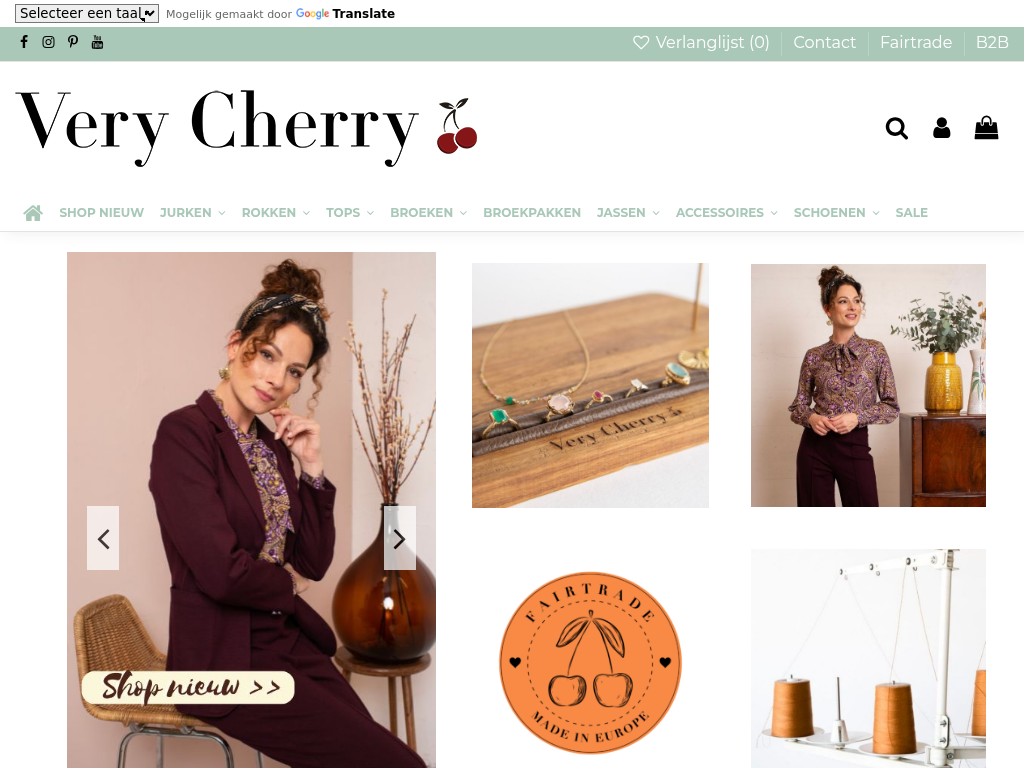1024x768 pixels.
Task: Open the user account icon
Action: click(942, 128)
